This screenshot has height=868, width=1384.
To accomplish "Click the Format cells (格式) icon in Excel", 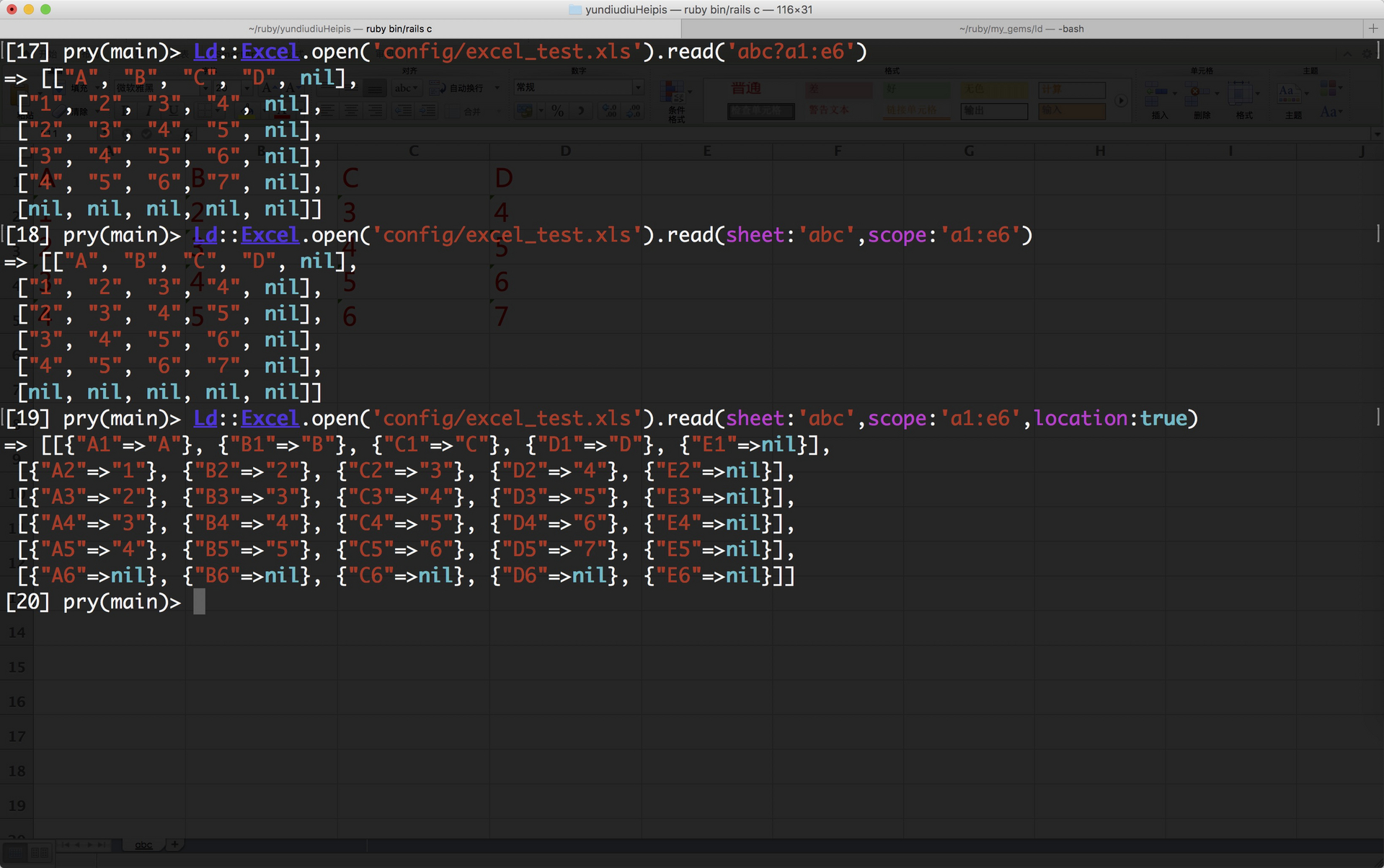I will 1241,93.
